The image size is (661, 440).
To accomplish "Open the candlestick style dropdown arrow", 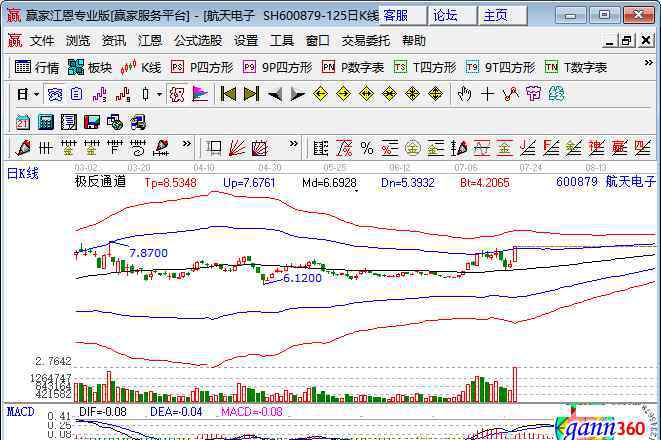I will (159, 94).
